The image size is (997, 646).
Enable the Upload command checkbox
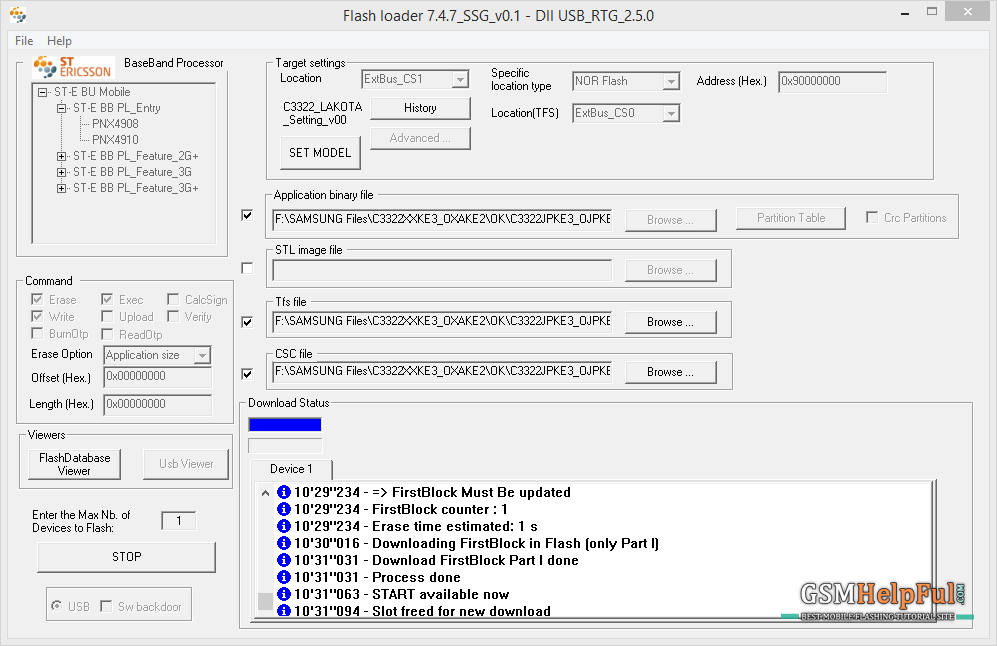click(x=107, y=316)
